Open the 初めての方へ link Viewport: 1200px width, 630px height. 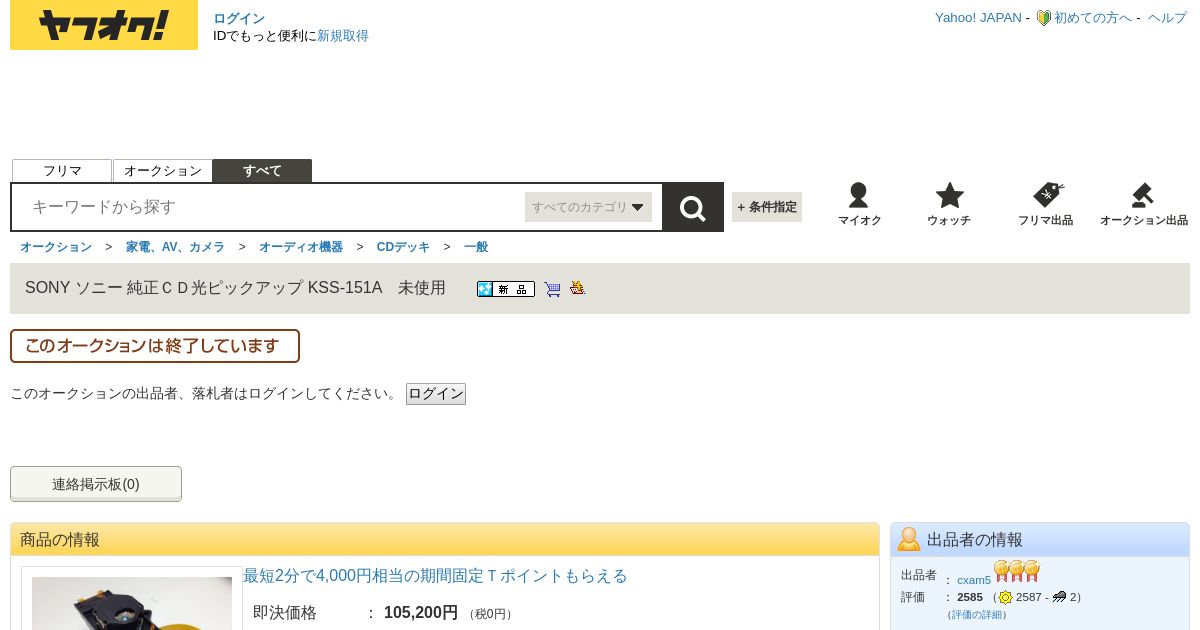1093,18
